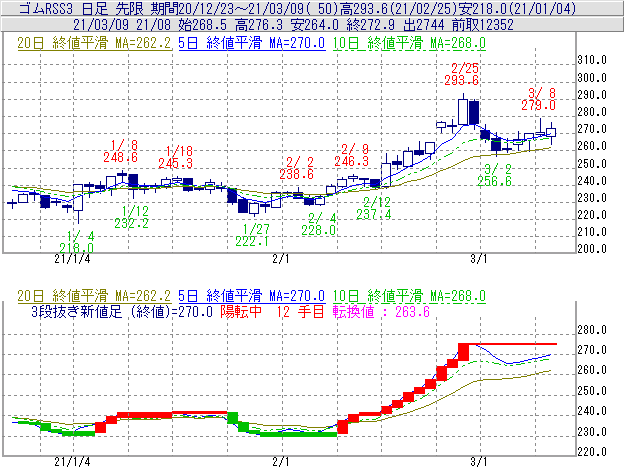Click the 280.0 axis label on lower chart

pyautogui.click(x=592, y=330)
